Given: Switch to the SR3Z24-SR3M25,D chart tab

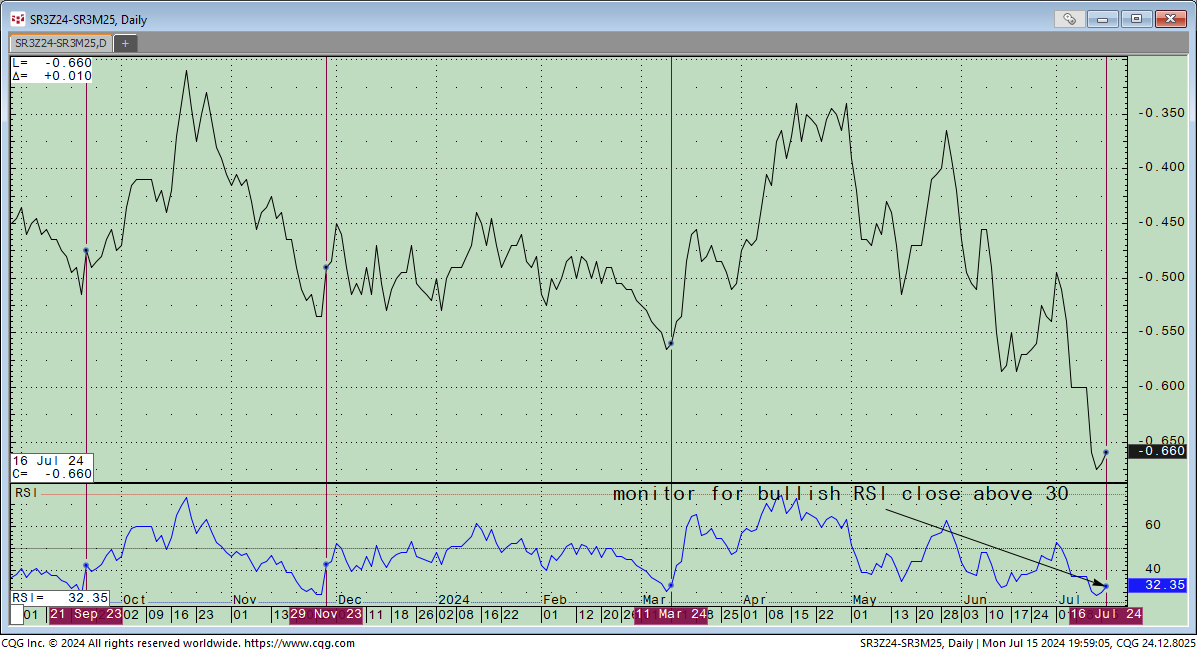Looking at the screenshot, I should click(60, 43).
